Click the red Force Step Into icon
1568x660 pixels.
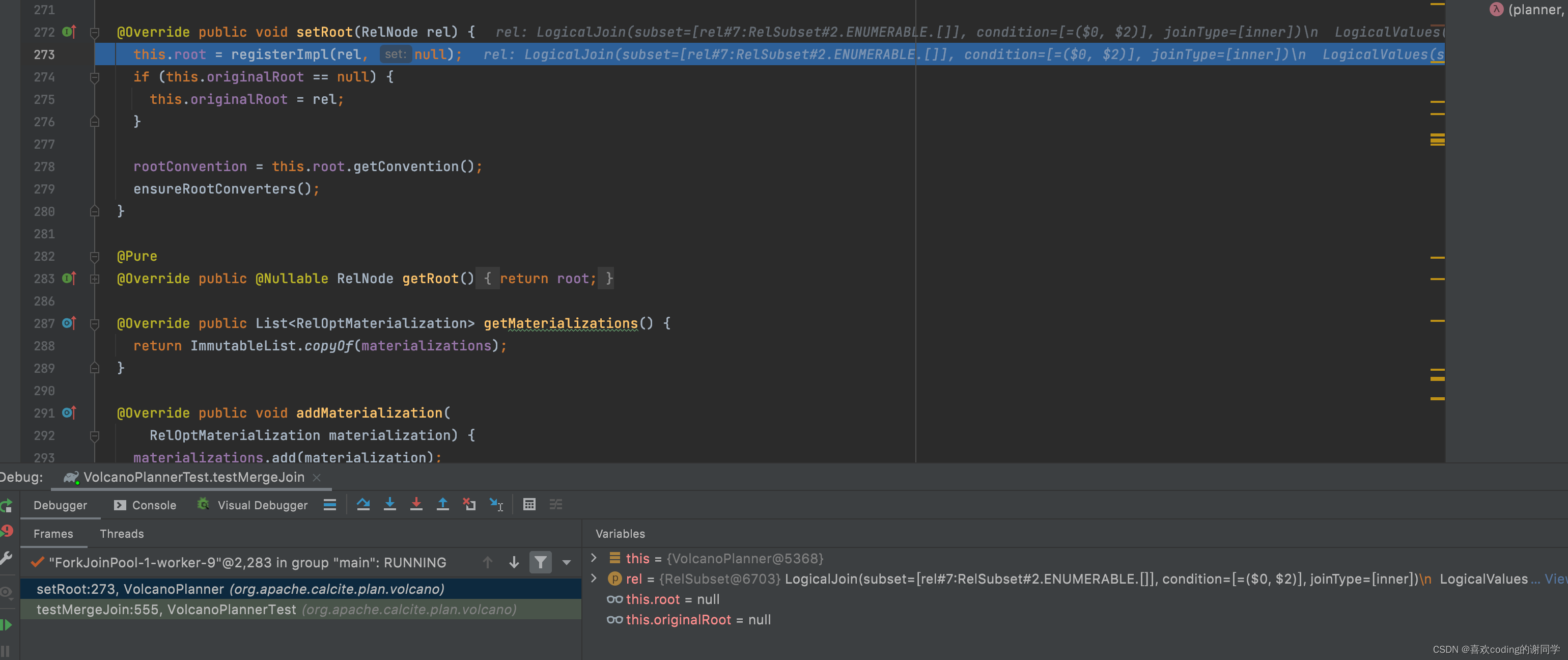(x=416, y=504)
